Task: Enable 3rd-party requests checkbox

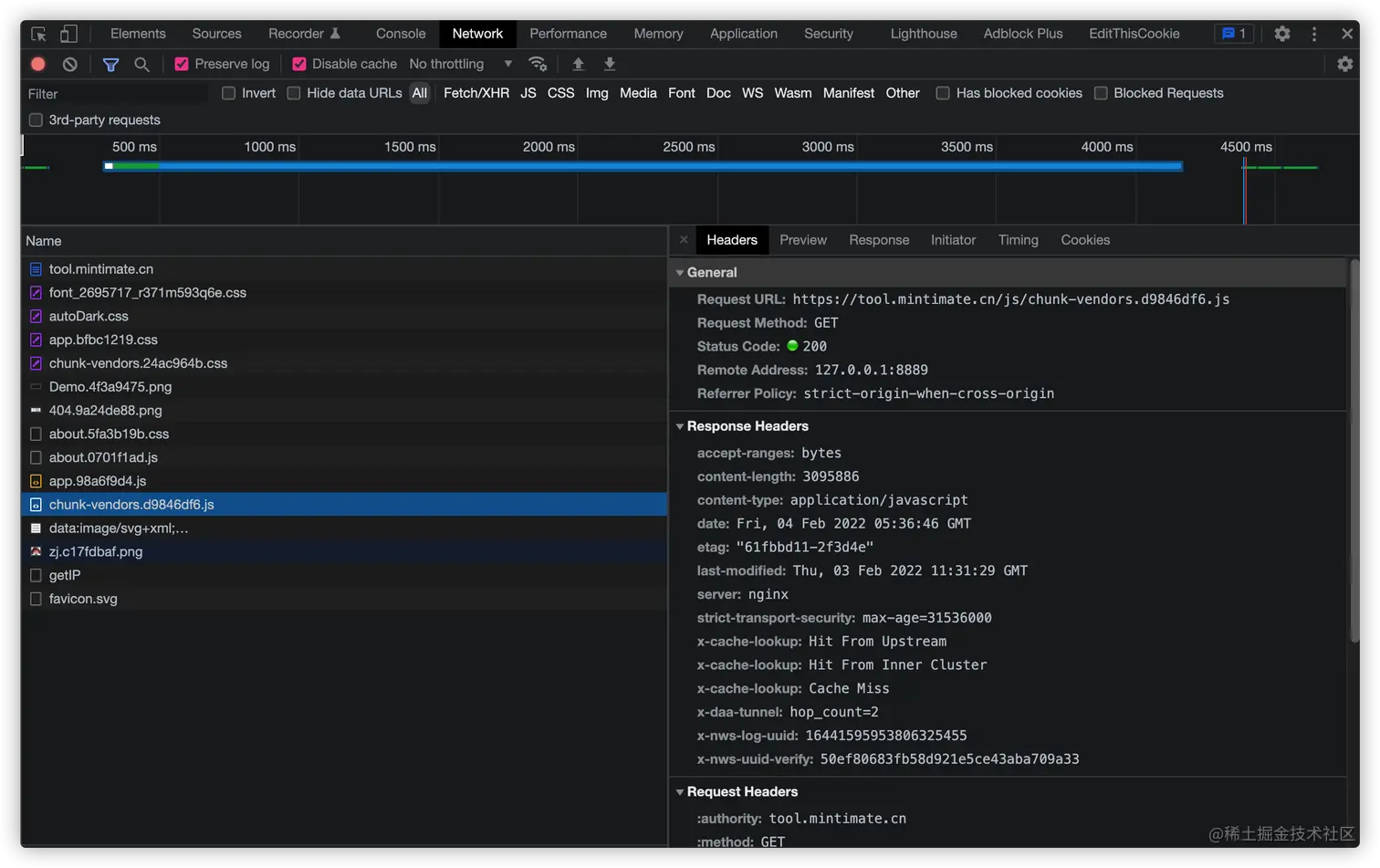Action: click(36, 120)
